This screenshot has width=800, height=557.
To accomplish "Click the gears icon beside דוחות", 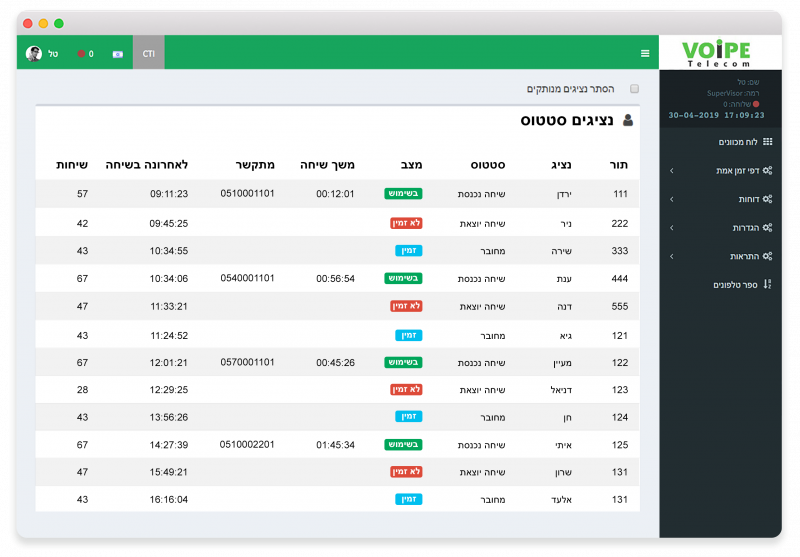I will click(767, 199).
